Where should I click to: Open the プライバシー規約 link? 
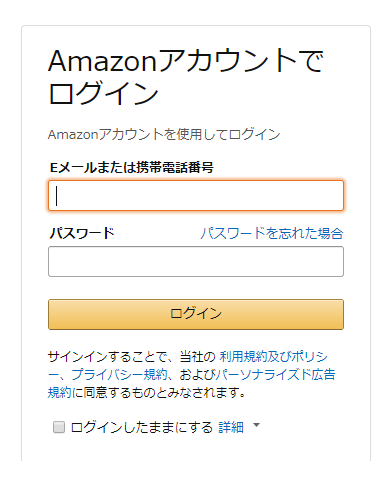119,375
